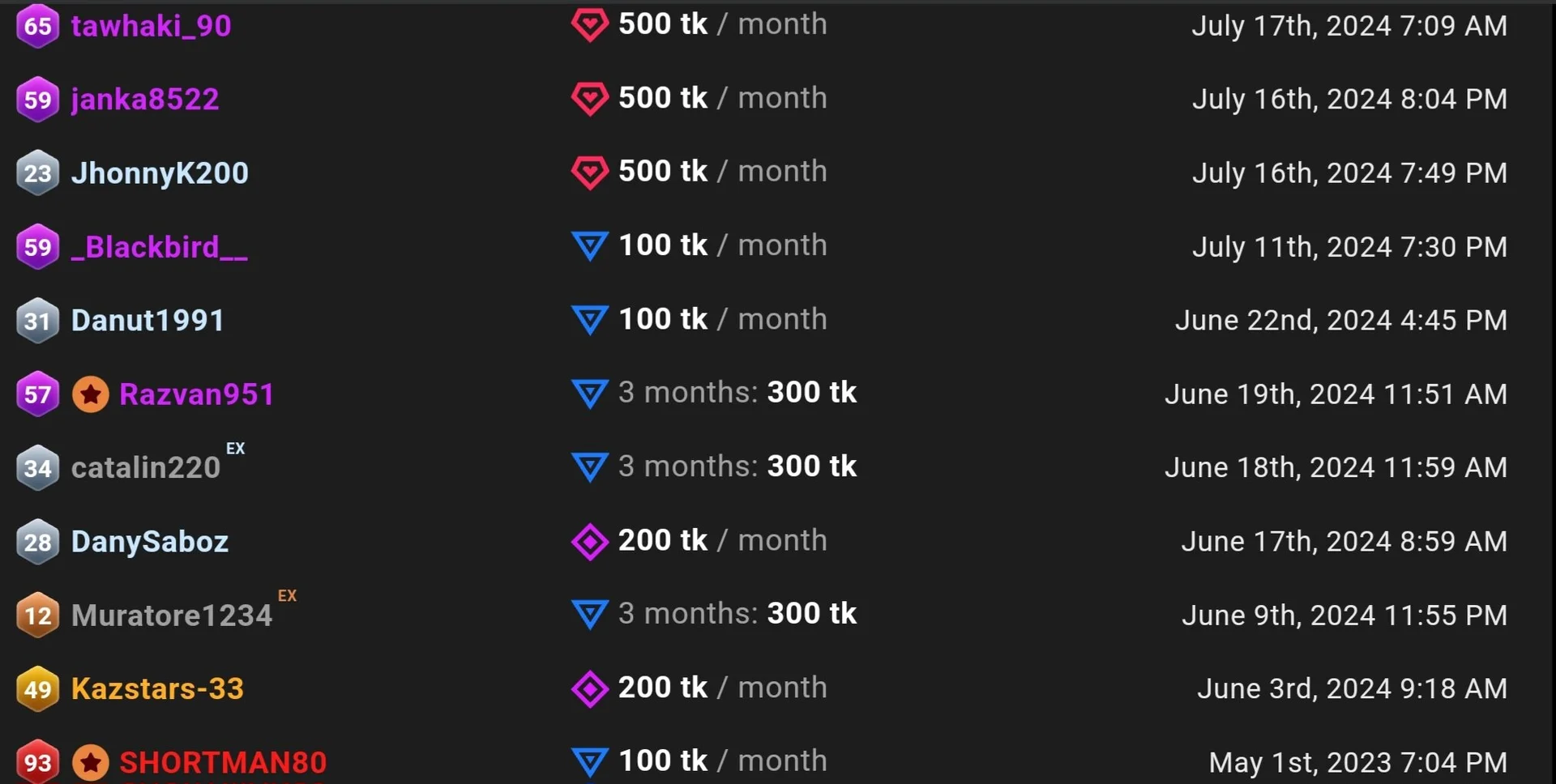Click the red level 93 badge for SHORTMAN80
Image resolution: width=1556 pixels, height=784 pixels.
point(37,763)
